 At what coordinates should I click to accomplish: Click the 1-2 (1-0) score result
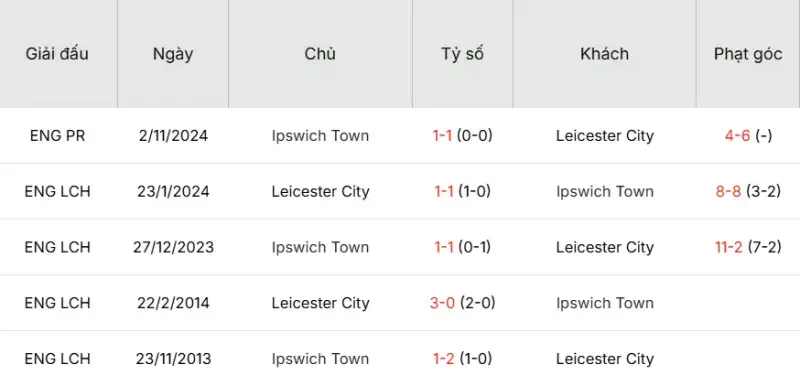463,358
